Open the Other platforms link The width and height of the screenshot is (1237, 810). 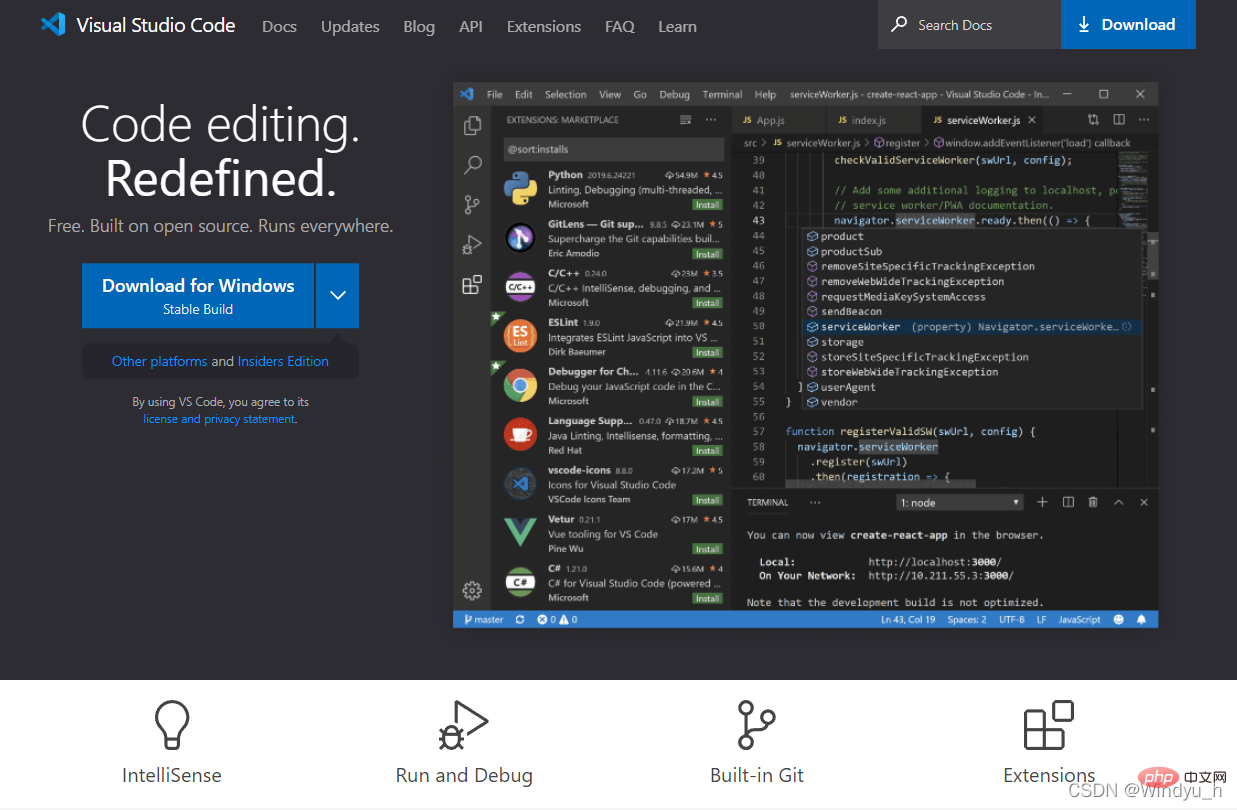pyautogui.click(x=160, y=361)
